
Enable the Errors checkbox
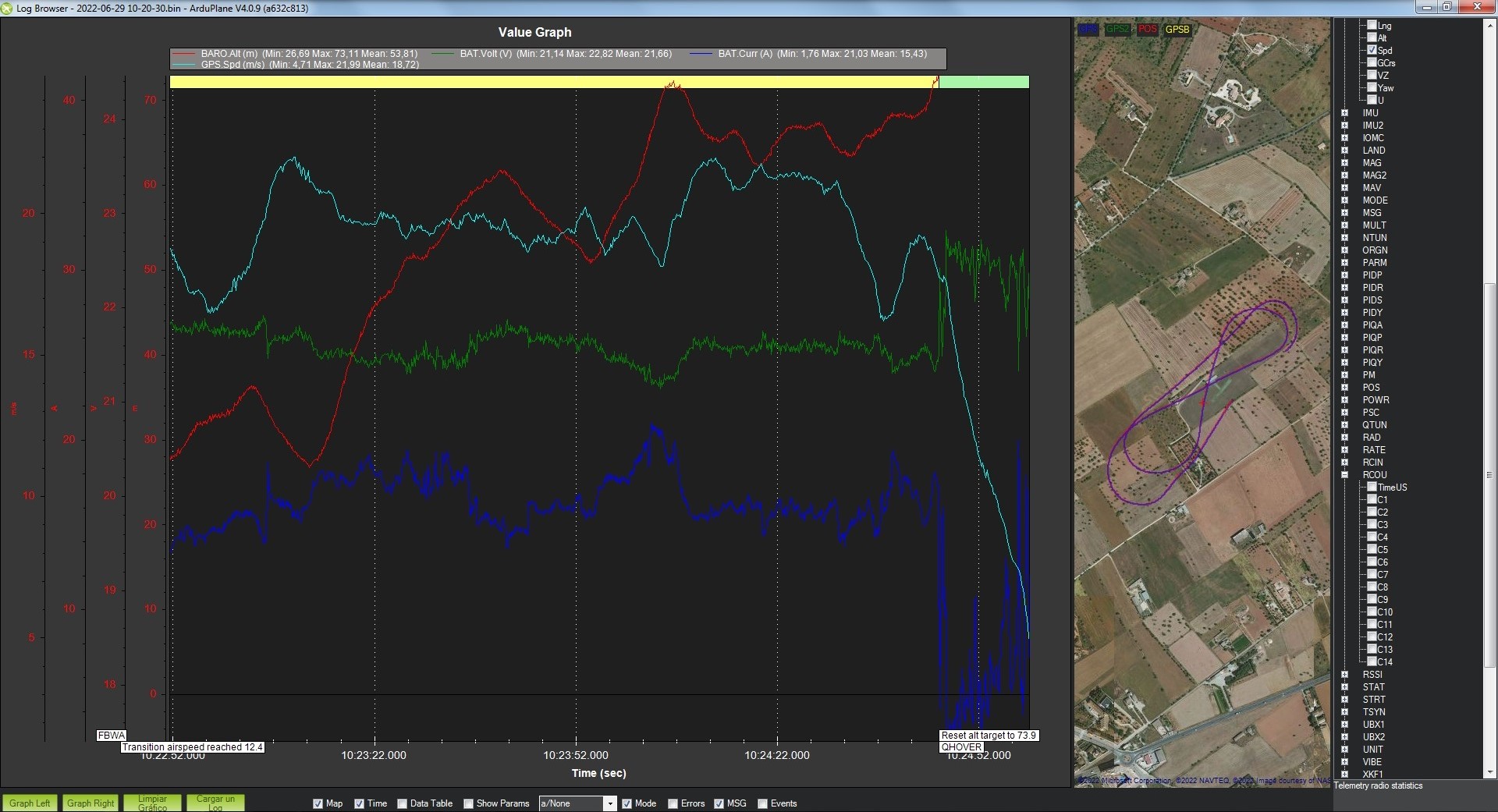click(x=673, y=803)
